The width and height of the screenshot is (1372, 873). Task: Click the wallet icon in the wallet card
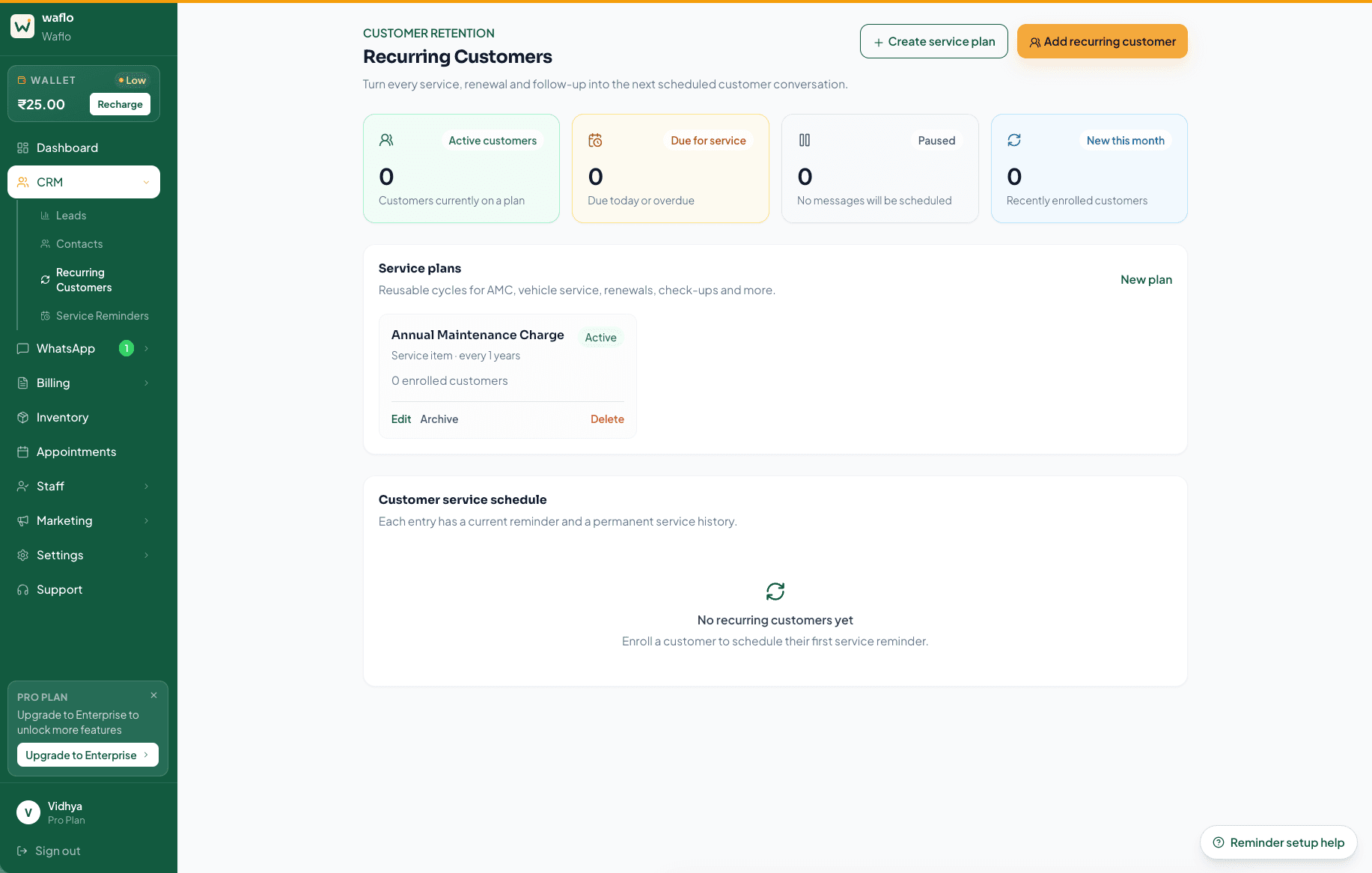(x=22, y=80)
